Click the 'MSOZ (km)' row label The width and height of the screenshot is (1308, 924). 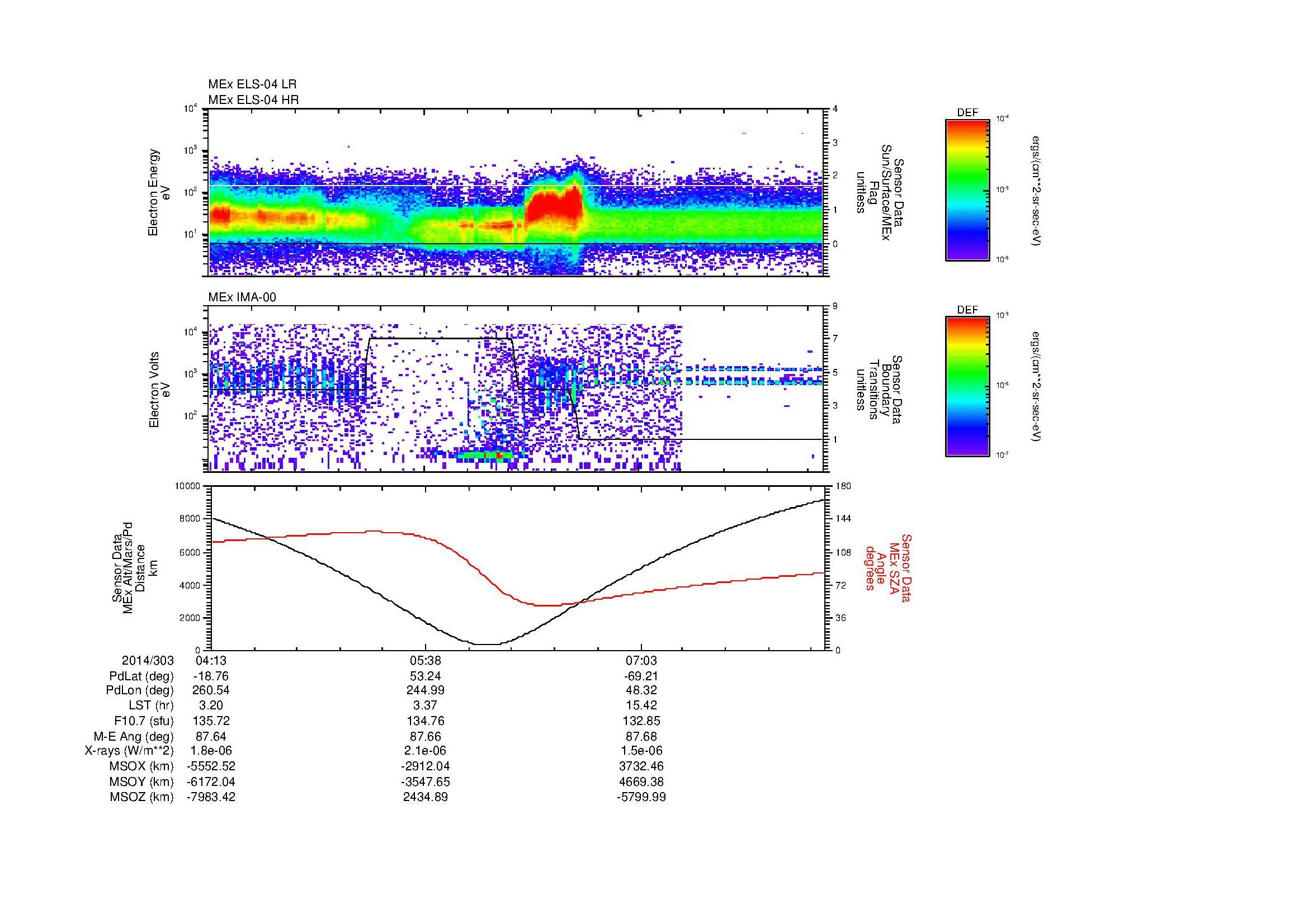141,797
